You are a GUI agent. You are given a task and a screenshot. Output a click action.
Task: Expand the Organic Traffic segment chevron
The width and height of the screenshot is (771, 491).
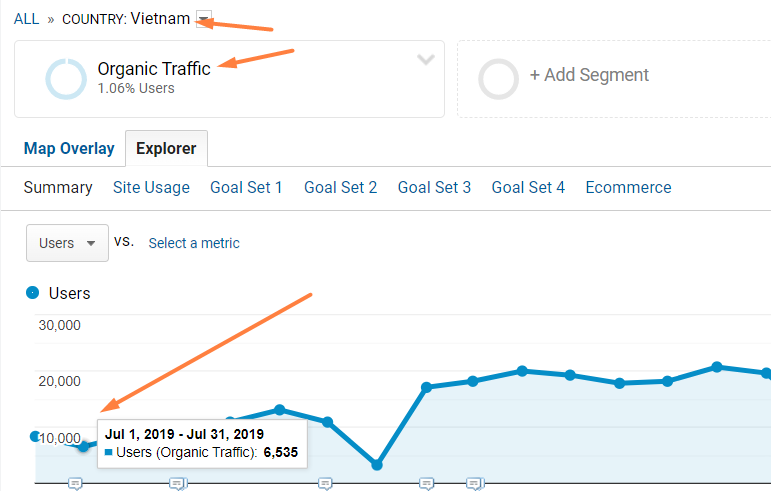pyautogui.click(x=425, y=60)
